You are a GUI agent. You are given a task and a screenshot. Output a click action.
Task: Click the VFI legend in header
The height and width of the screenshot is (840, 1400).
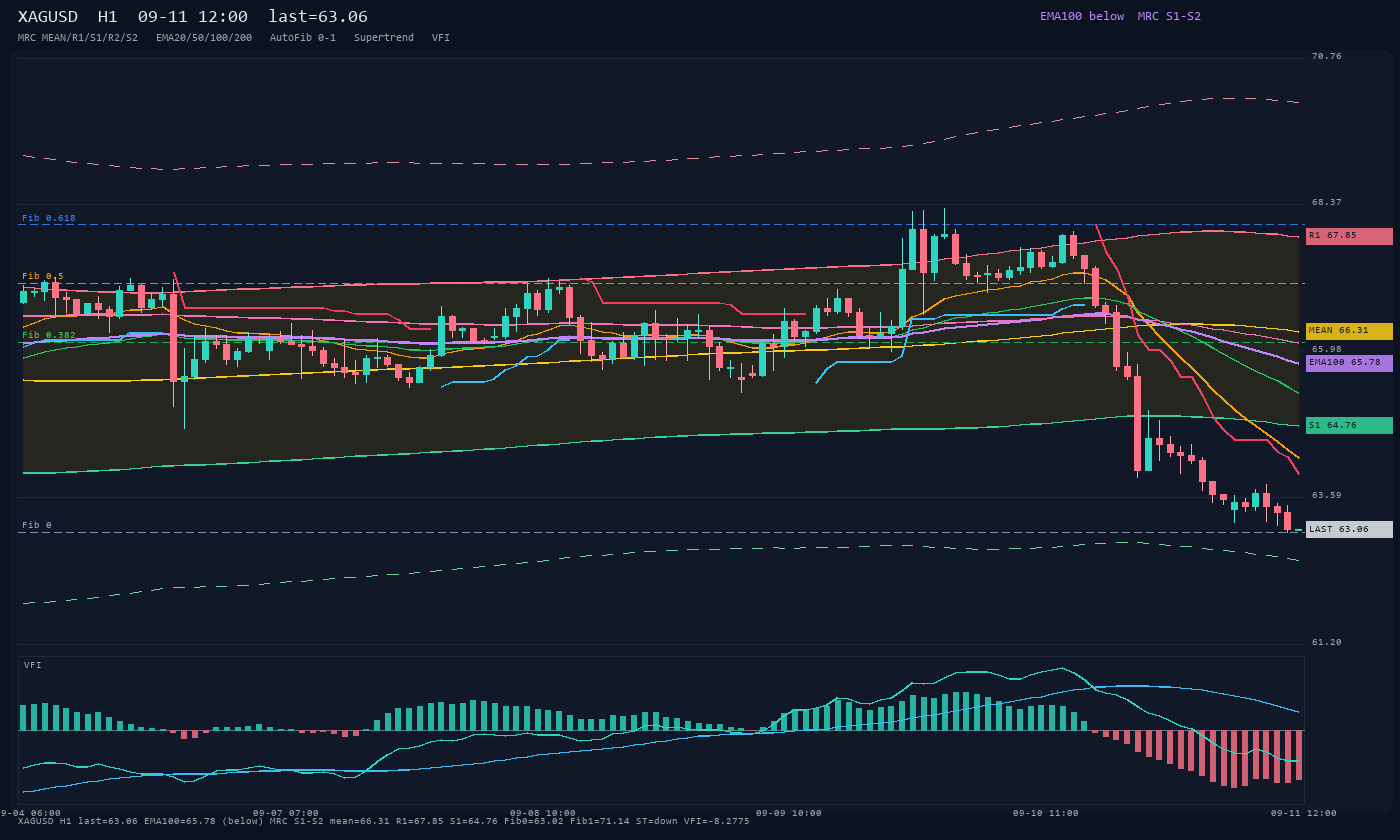[x=441, y=38]
